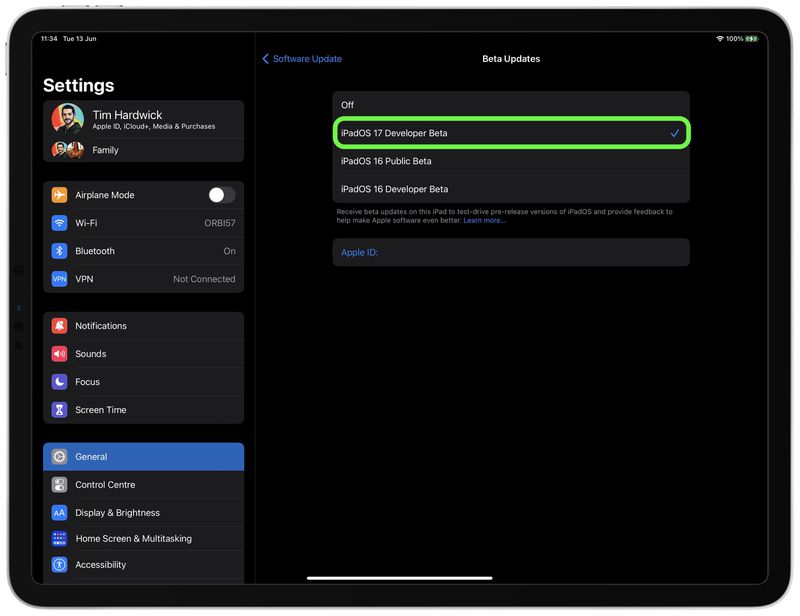Screen dimensions: 800x616
Task: Go back to Software Update
Action: 303,58
